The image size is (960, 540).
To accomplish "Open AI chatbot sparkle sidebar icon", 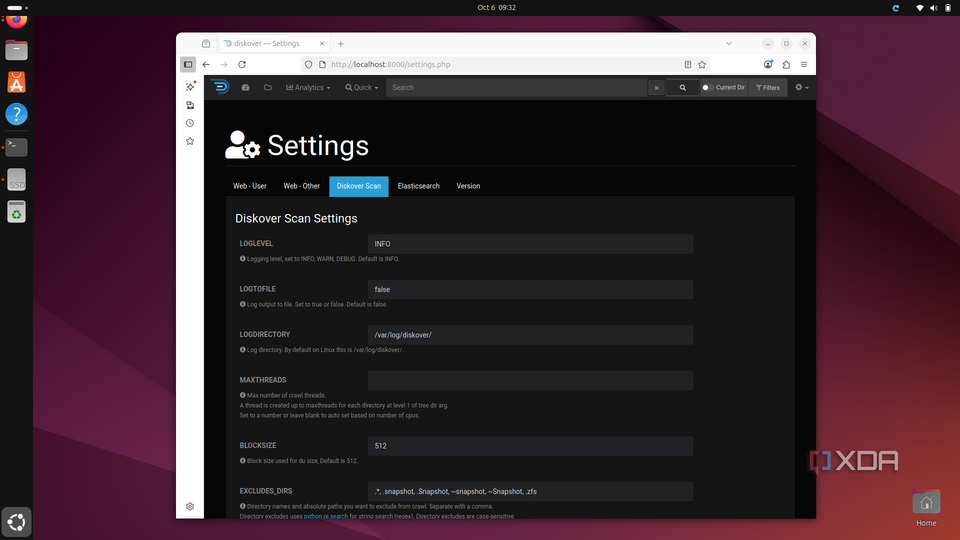I will 190,87.
